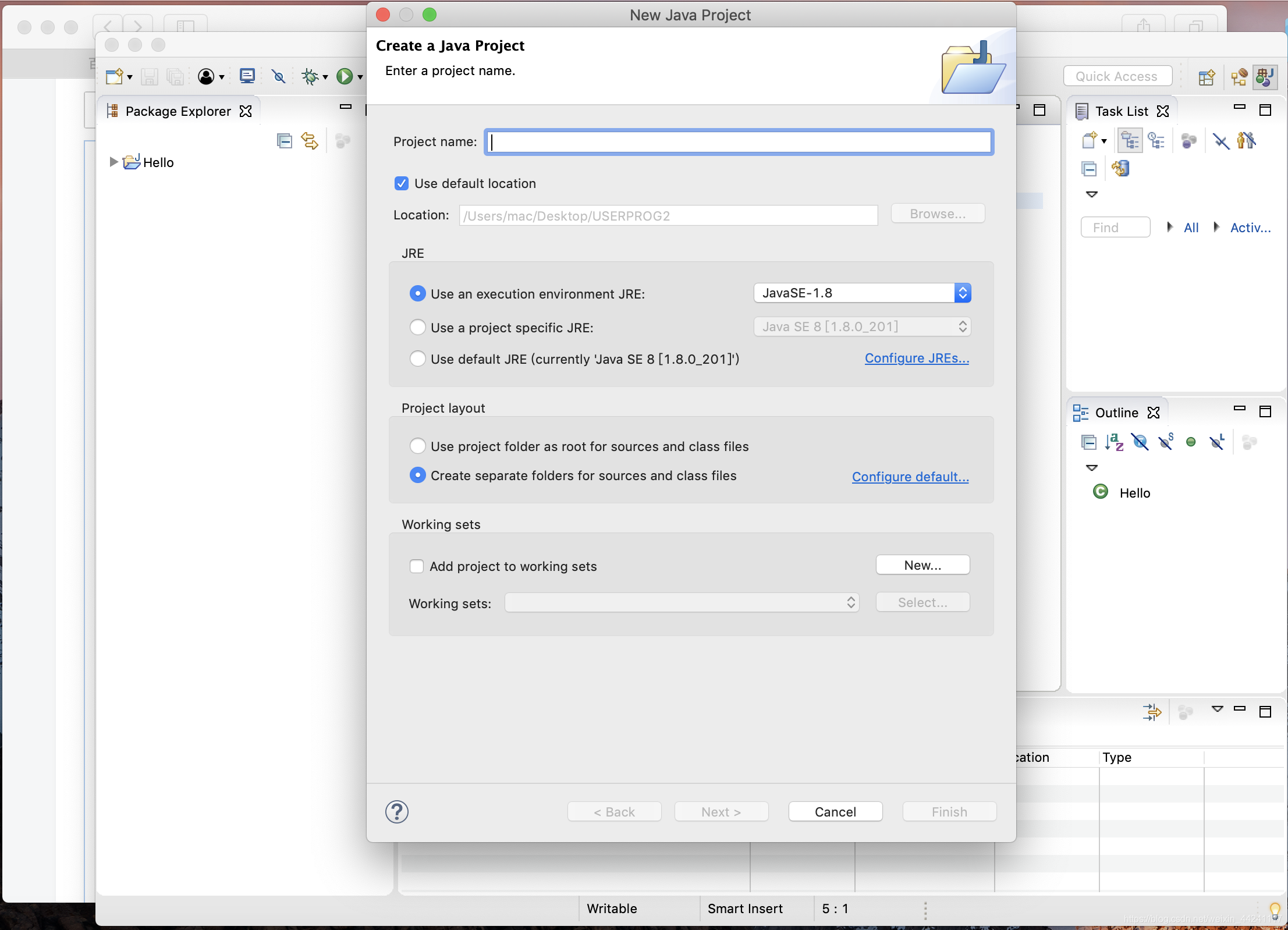This screenshot has width=1288, height=930.
Task: Click the Run green play toolbar icon
Action: click(345, 76)
